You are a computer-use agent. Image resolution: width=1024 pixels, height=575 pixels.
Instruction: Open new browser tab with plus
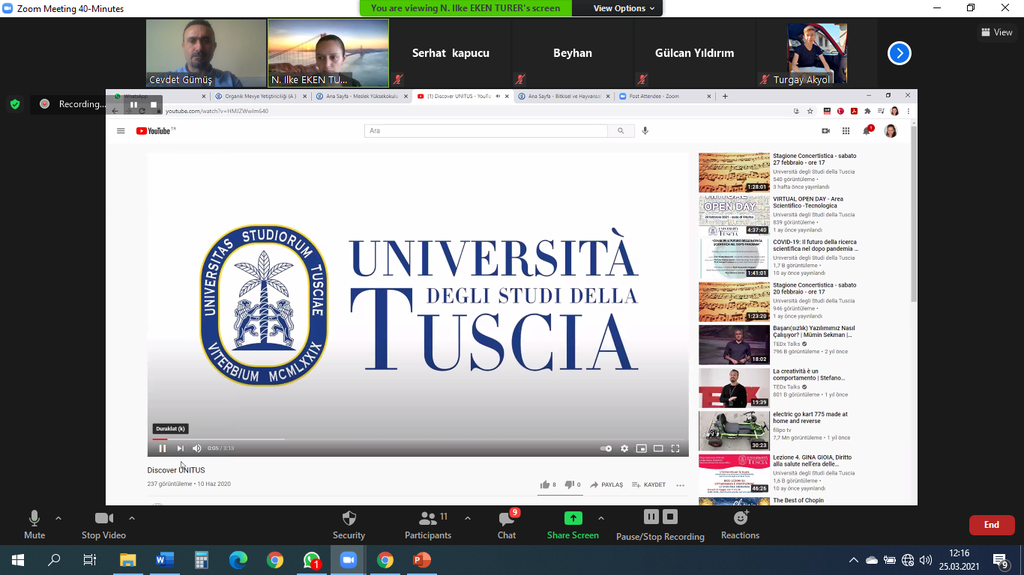[x=725, y=96]
